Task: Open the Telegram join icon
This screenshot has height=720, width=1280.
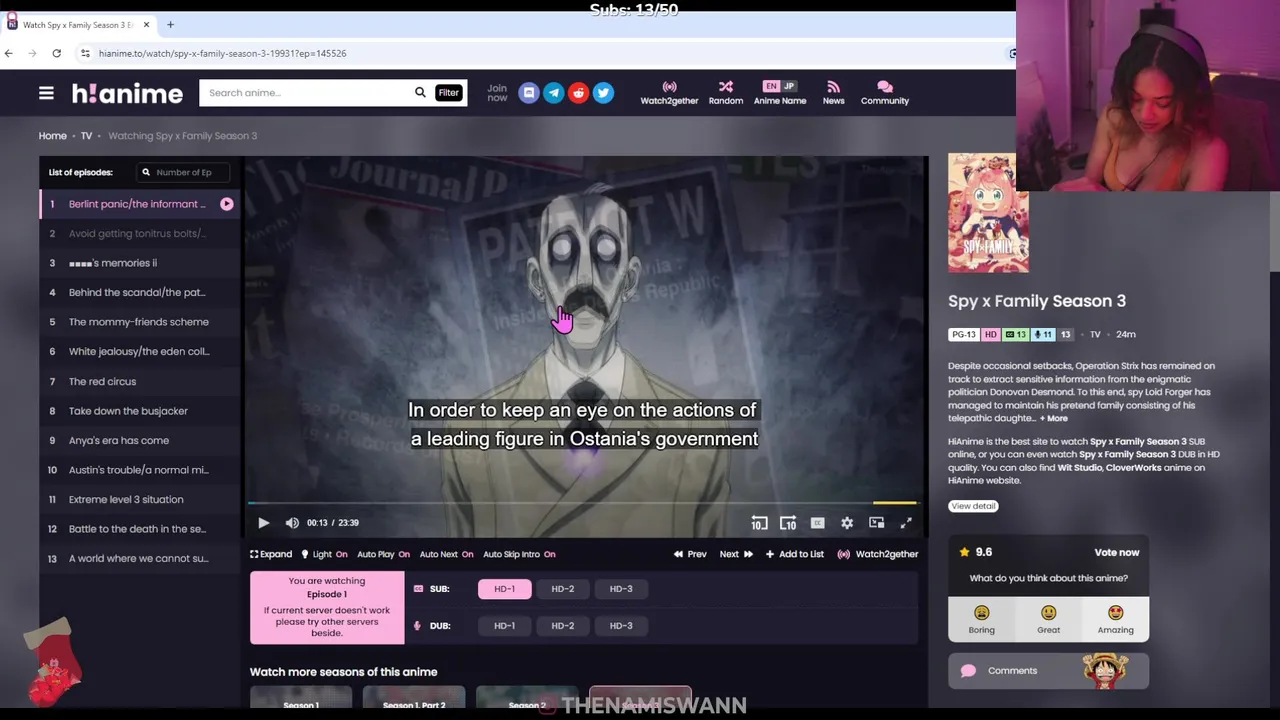Action: (553, 93)
